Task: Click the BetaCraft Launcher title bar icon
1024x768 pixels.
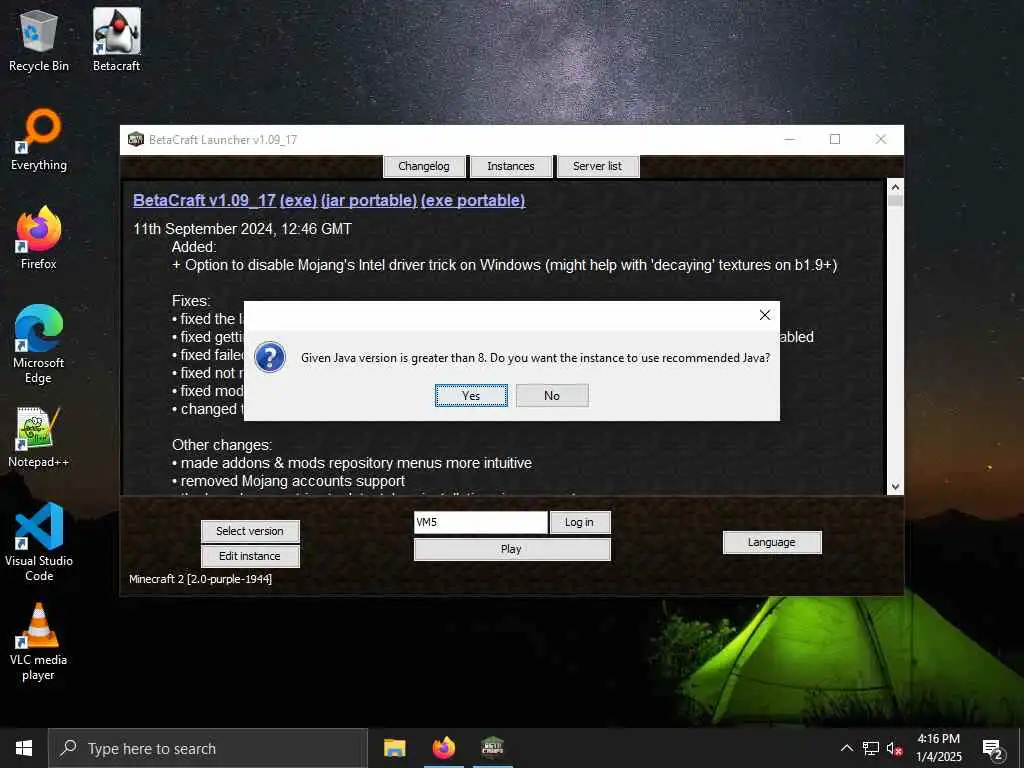Action: coord(135,139)
